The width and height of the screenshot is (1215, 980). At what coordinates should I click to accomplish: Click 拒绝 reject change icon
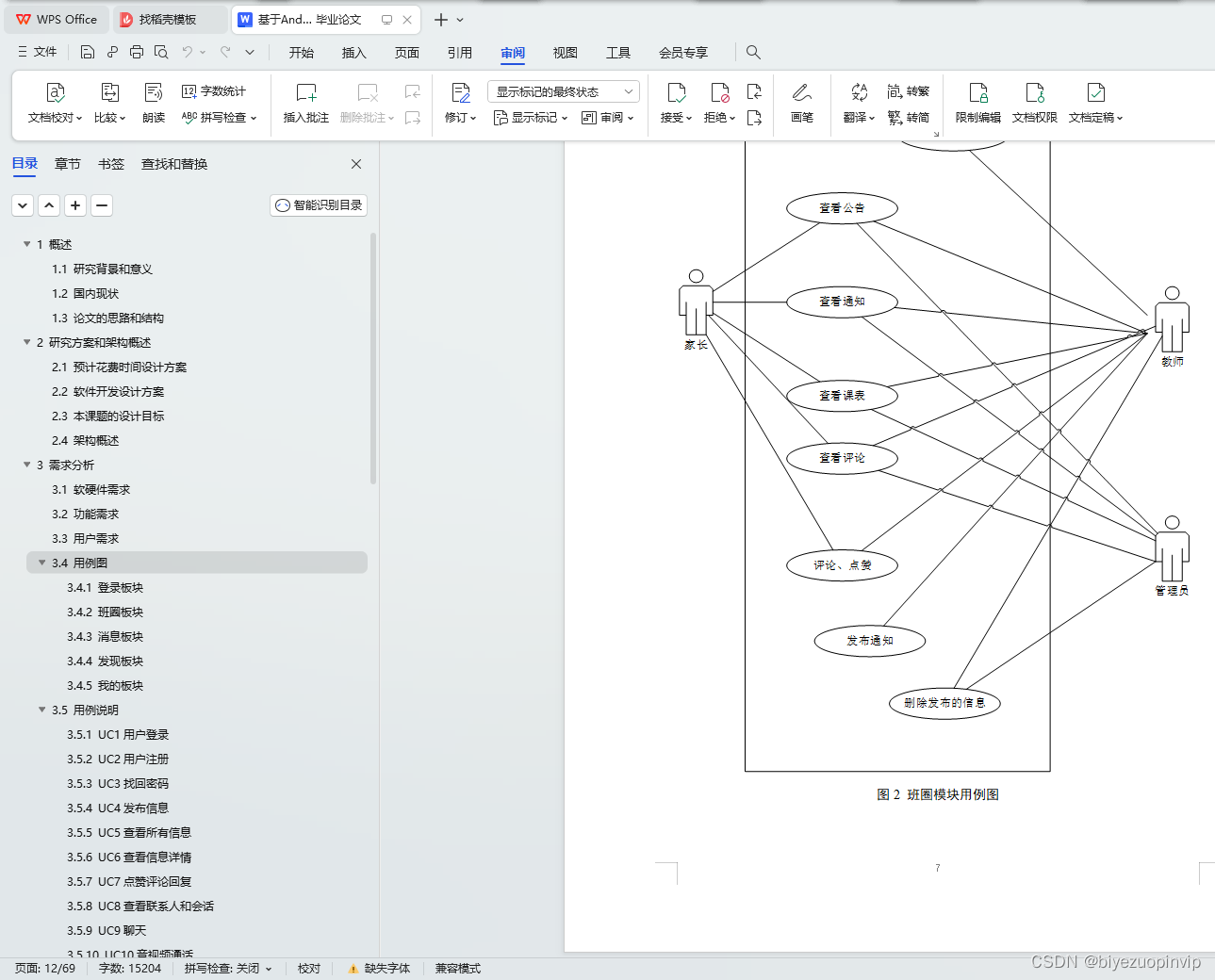pyautogui.click(x=719, y=92)
